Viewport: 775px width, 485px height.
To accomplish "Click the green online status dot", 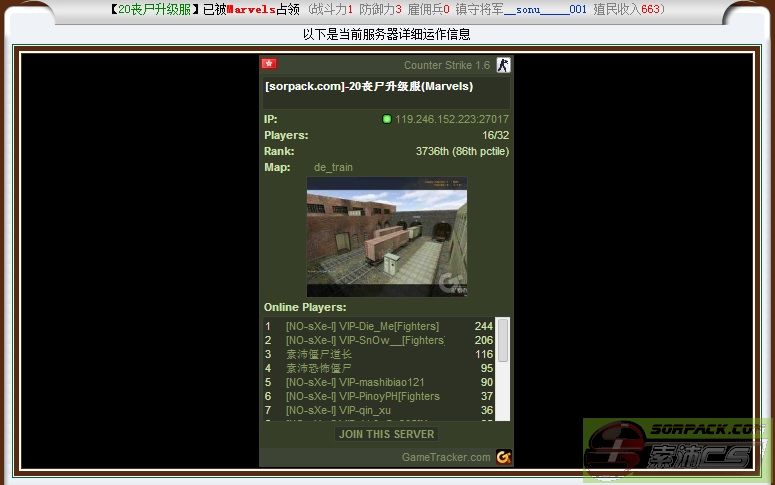I will 387,119.
